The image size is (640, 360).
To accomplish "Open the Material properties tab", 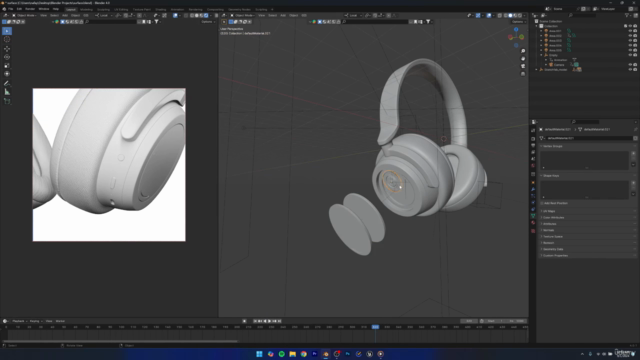I will (x=533, y=223).
